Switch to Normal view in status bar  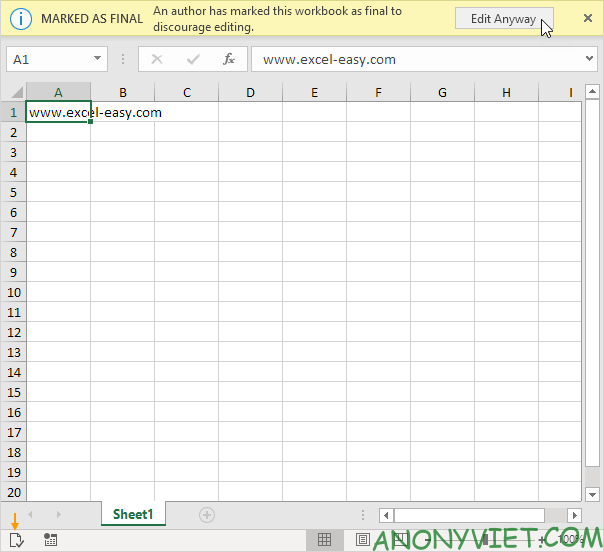click(x=325, y=540)
